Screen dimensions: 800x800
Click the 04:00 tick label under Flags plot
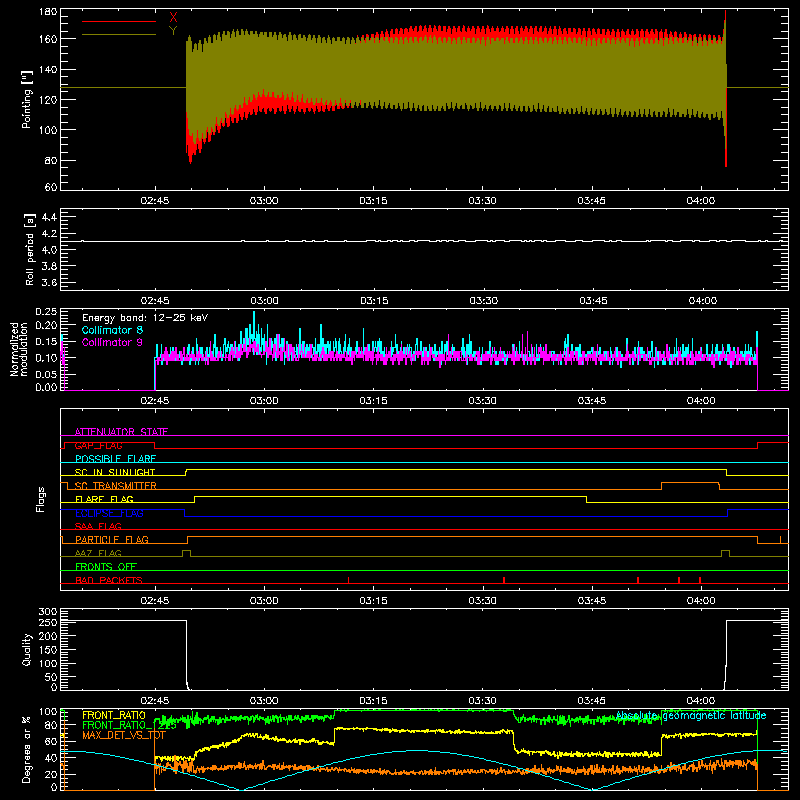[701, 601]
